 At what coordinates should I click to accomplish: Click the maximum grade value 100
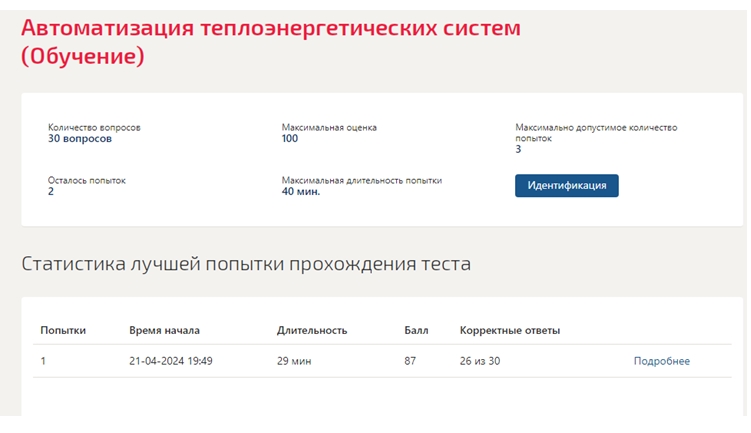pos(290,139)
